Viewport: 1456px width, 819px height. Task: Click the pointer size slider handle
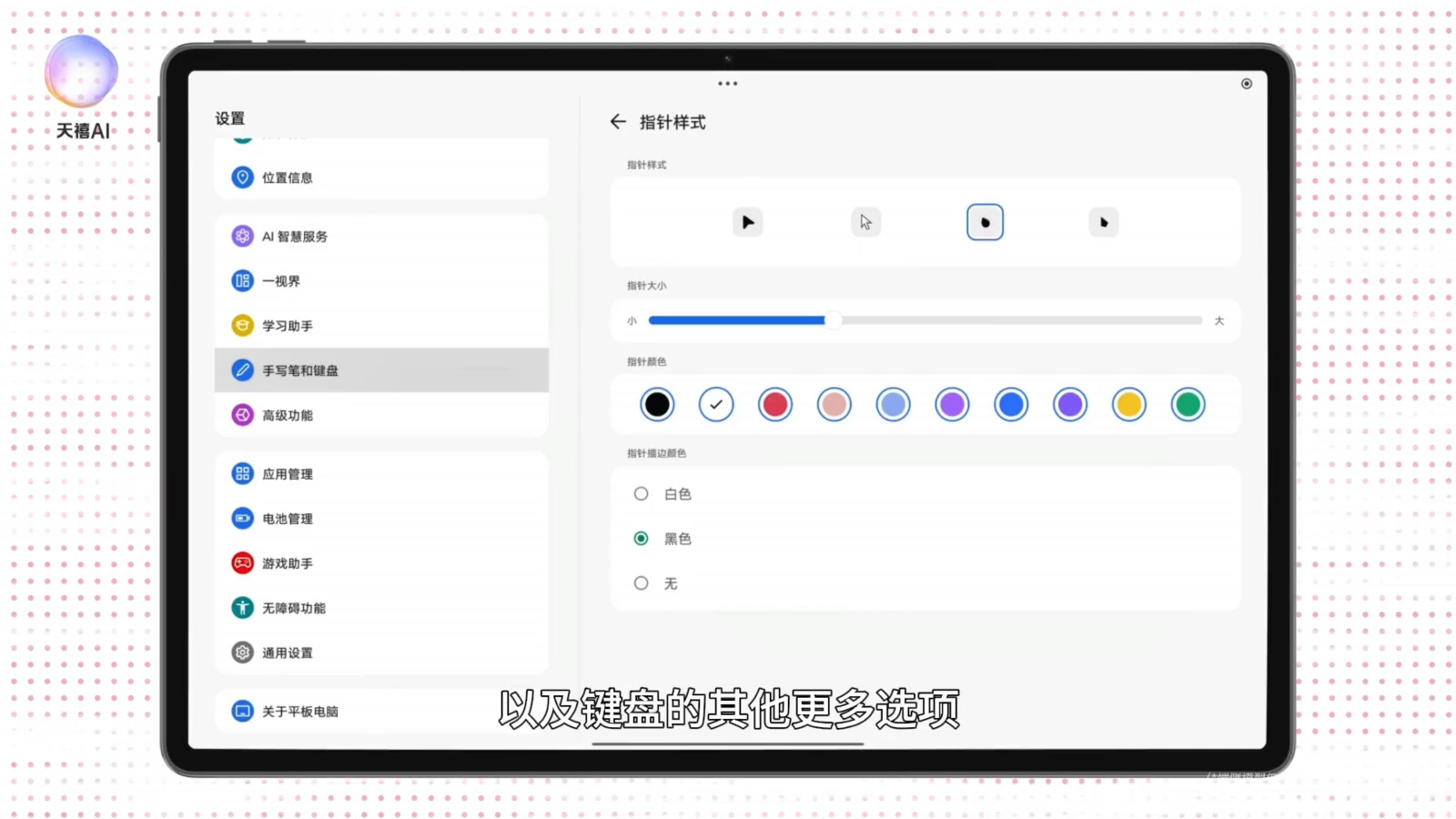coord(832,320)
